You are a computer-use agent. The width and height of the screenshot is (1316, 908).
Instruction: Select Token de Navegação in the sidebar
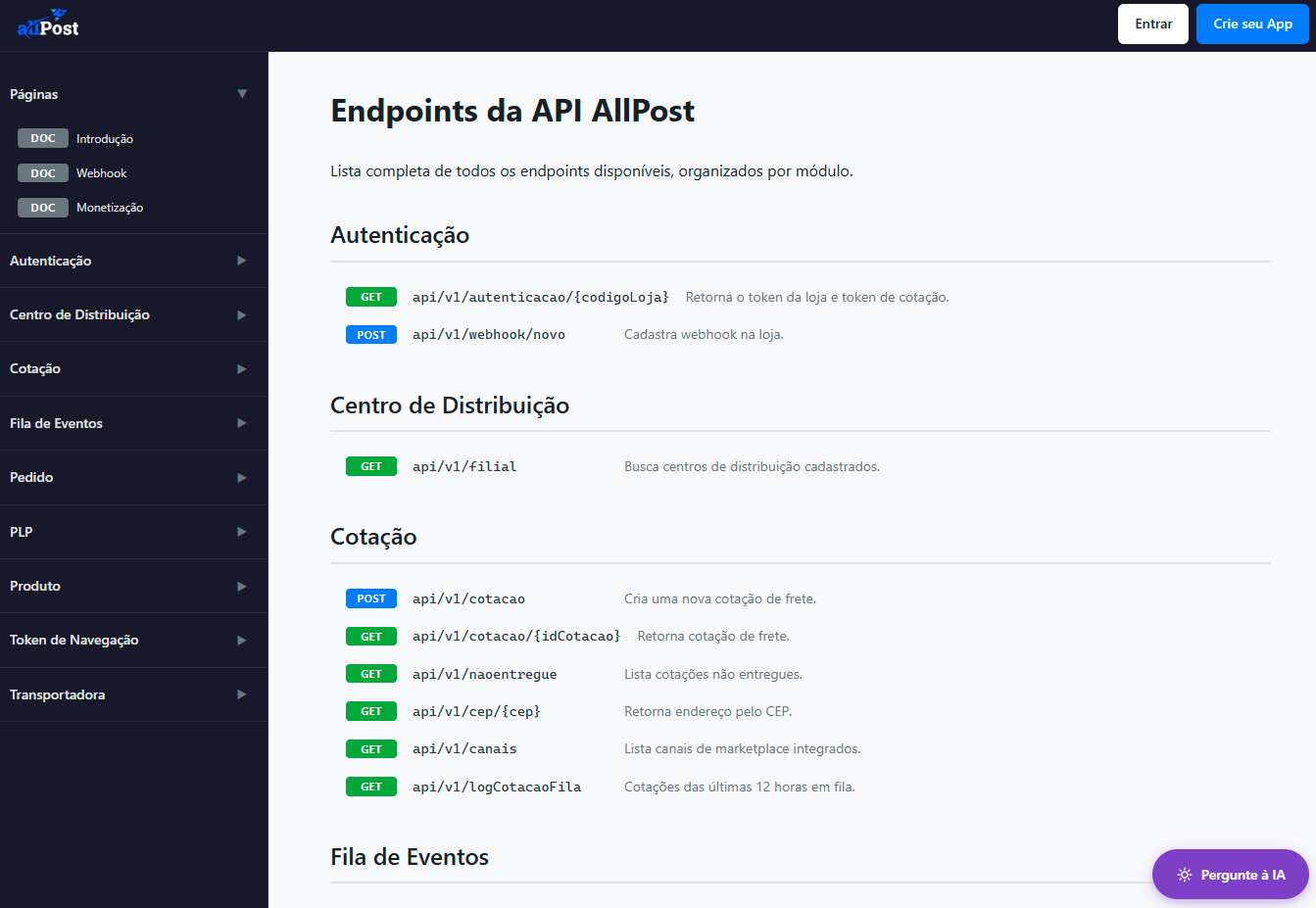point(74,640)
